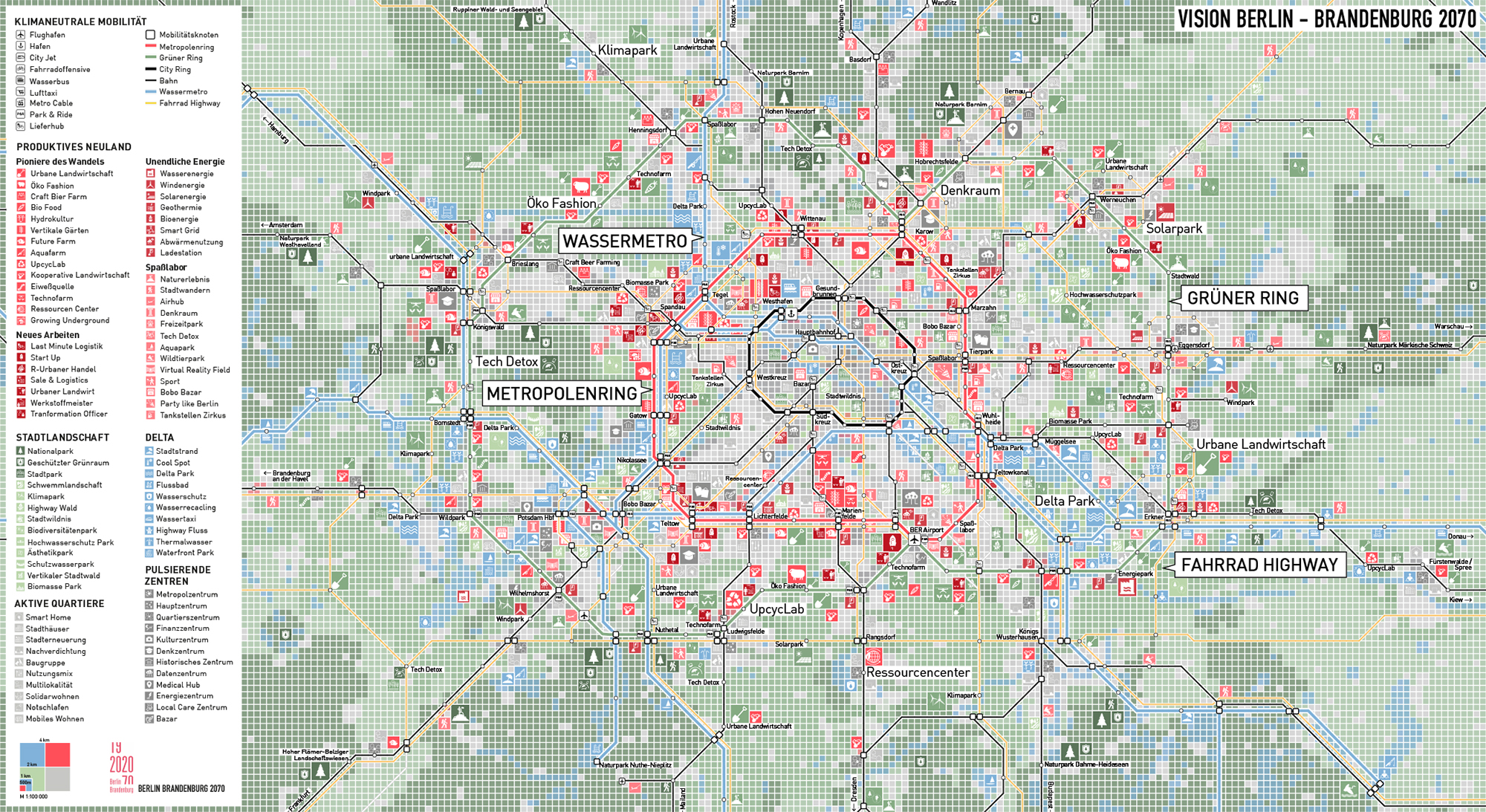This screenshot has width=1486, height=812.
Task: Click the FAHRRAD HIGHWAY callout label
Action: [1259, 565]
